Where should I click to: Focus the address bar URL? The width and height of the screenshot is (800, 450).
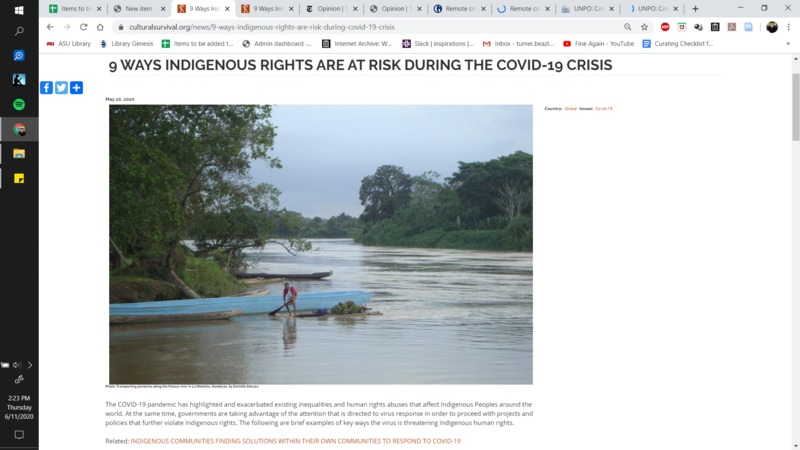tap(262, 27)
